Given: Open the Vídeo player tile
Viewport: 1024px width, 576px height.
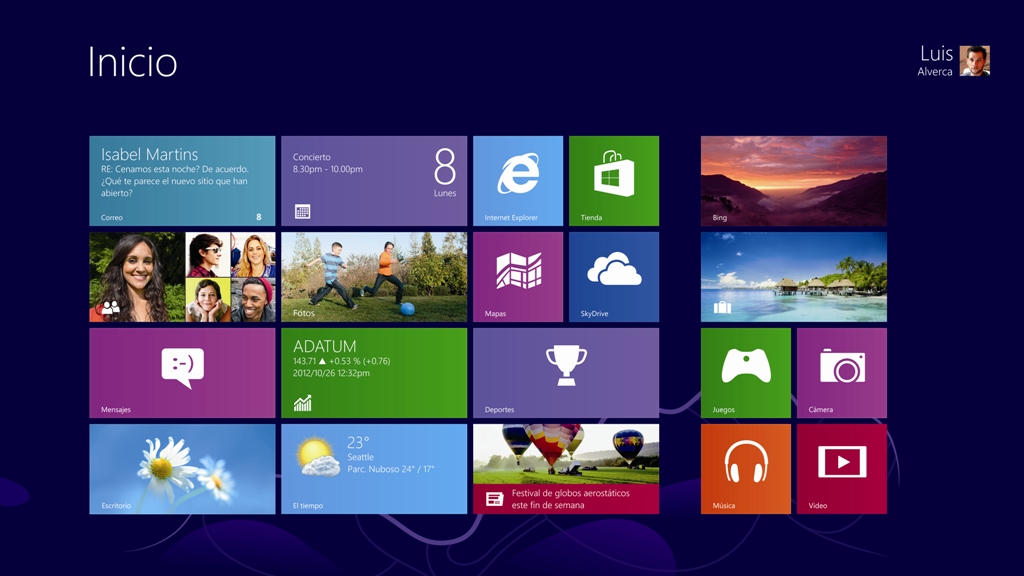Looking at the screenshot, I should click(x=842, y=468).
